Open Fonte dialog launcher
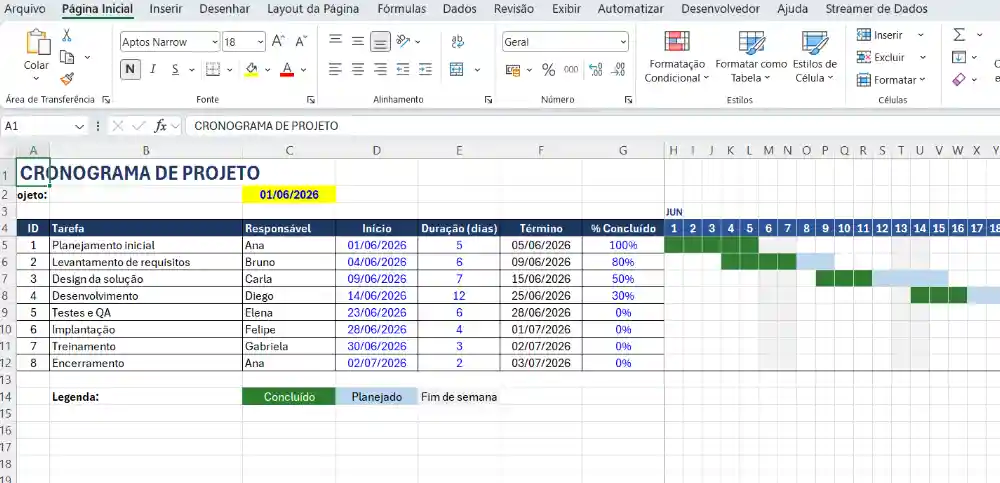Viewport: 1000px width, 483px height. pos(311,100)
